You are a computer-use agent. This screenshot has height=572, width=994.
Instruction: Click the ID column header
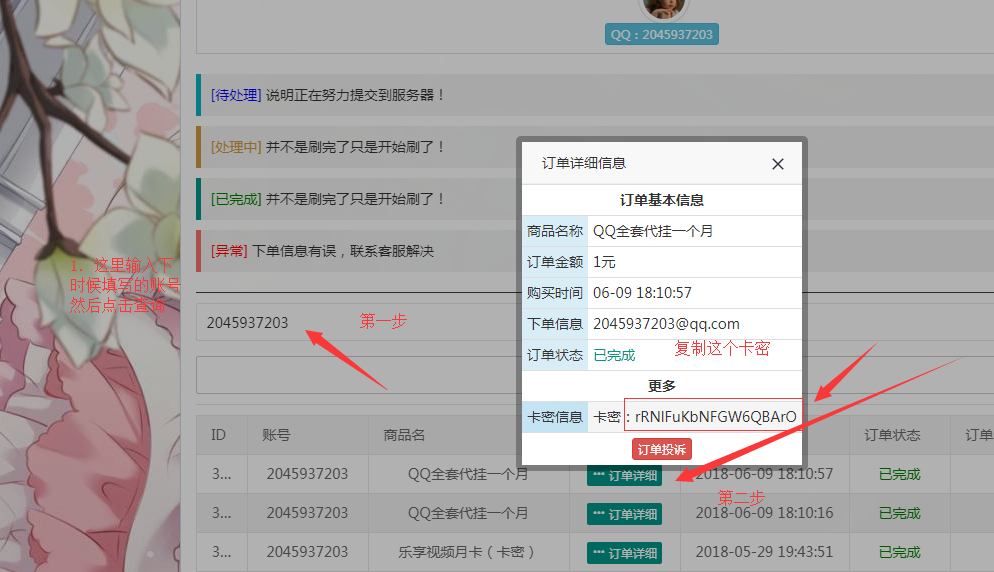click(x=218, y=435)
